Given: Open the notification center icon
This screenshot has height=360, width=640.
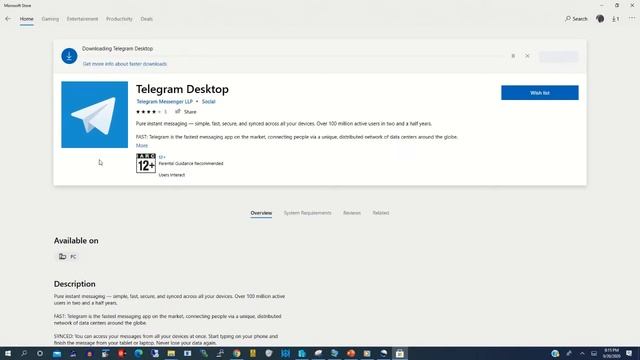Looking at the screenshot, I should pos(629,353).
